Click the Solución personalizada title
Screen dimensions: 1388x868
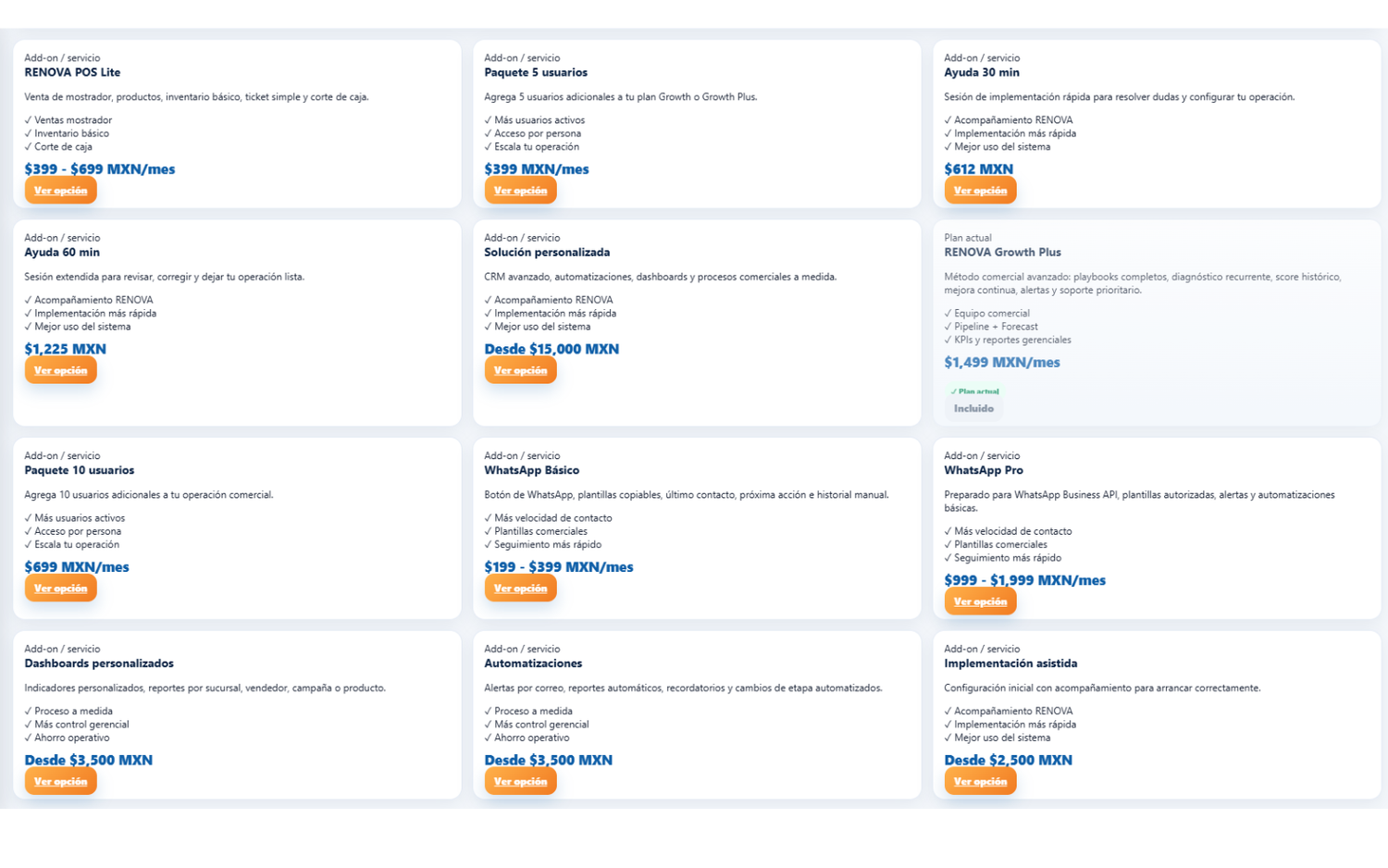[x=547, y=252]
